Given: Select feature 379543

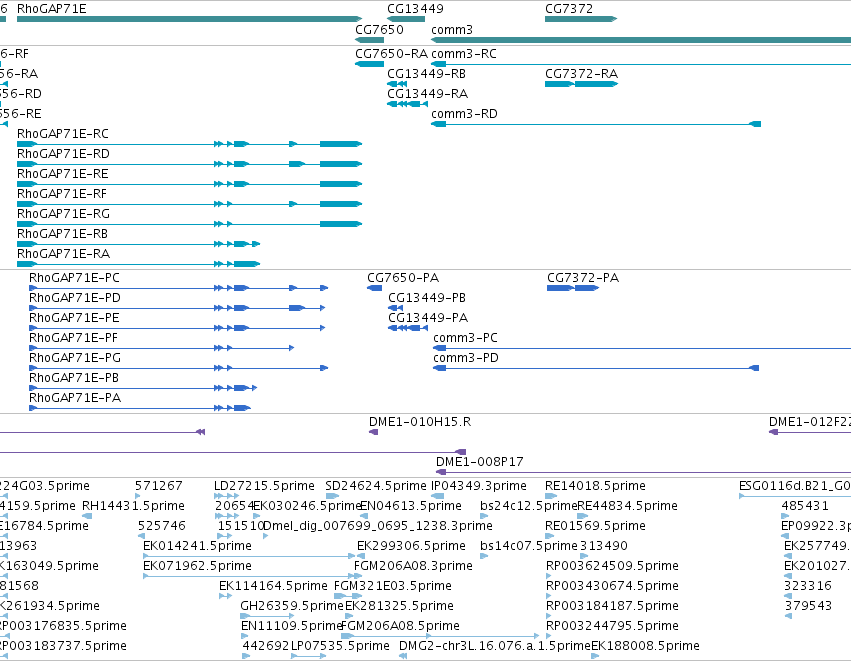Looking at the screenshot, I should click(x=788, y=616).
